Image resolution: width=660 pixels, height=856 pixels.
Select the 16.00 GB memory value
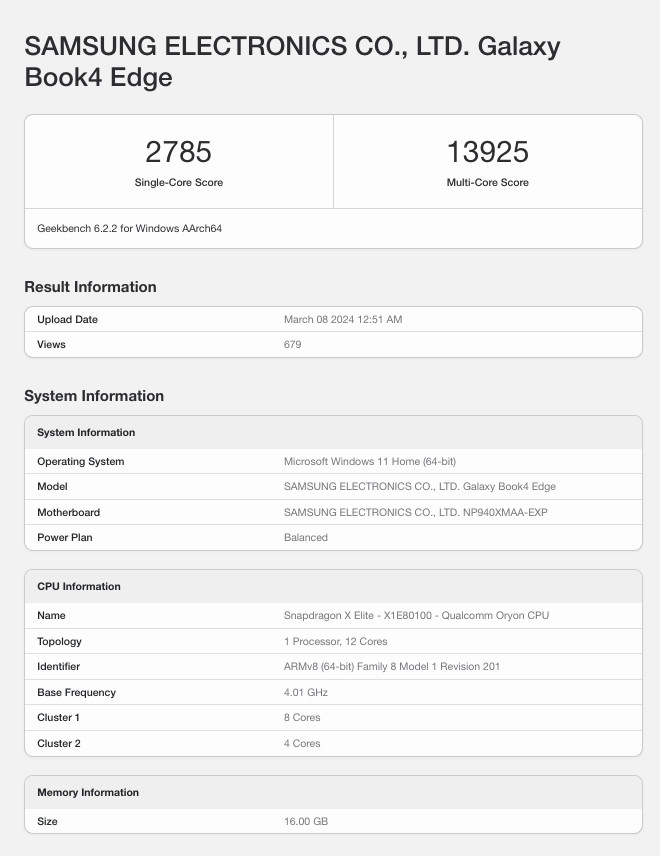click(x=306, y=821)
